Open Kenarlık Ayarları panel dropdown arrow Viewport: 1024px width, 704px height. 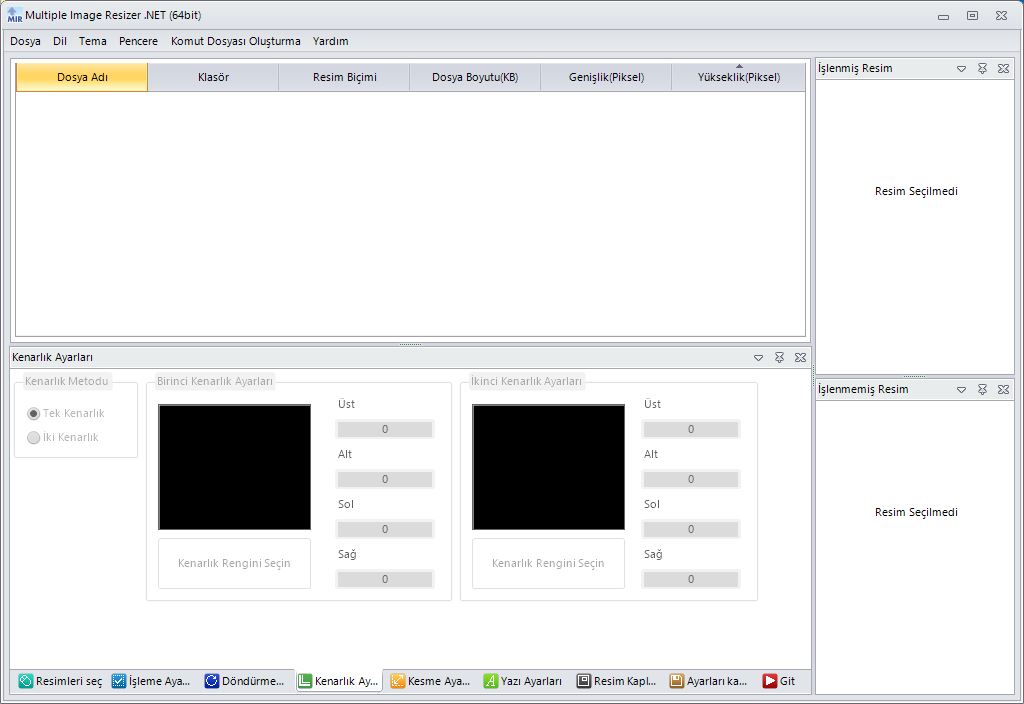coord(758,358)
